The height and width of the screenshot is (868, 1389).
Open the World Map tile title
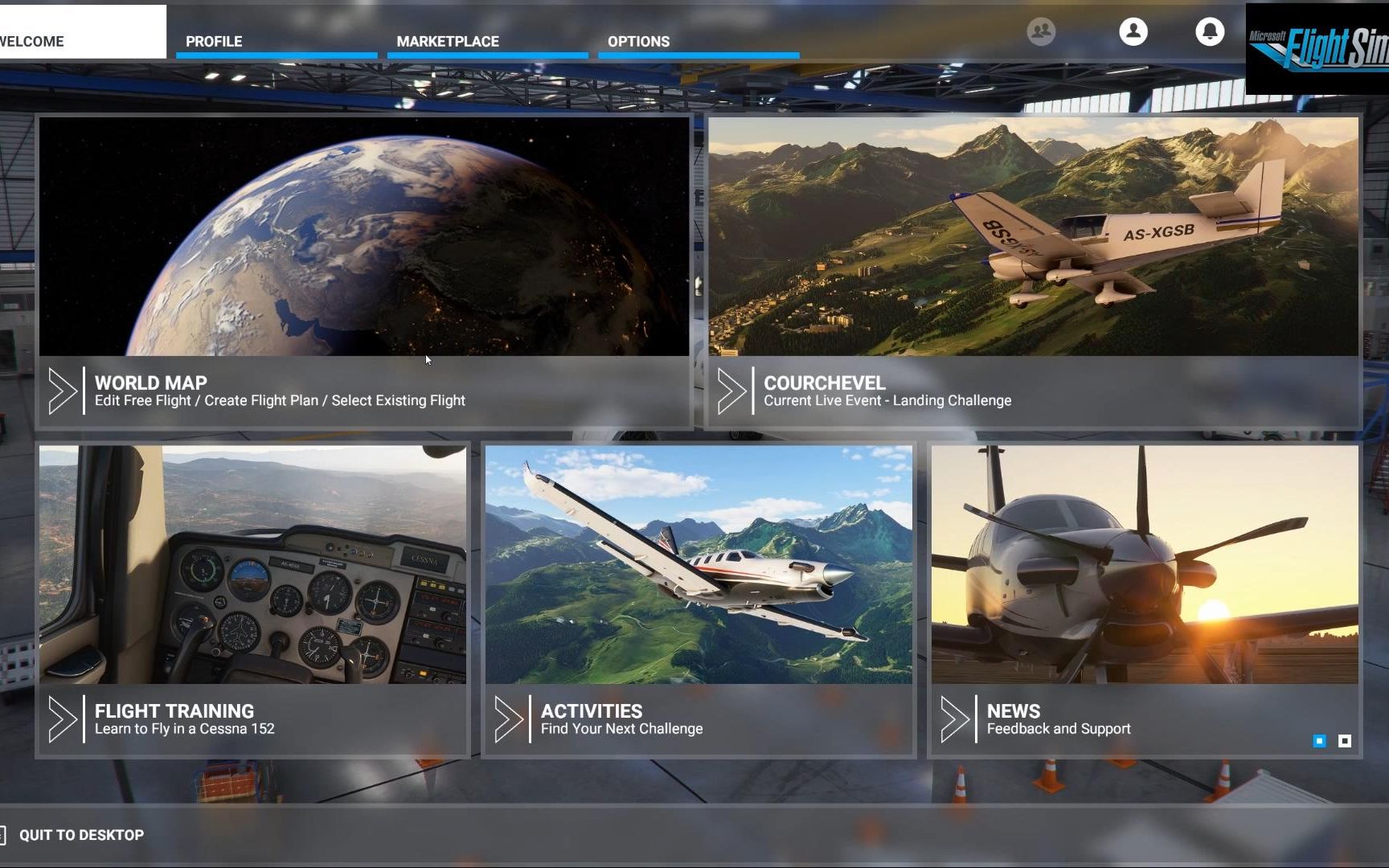(x=150, y=383)
